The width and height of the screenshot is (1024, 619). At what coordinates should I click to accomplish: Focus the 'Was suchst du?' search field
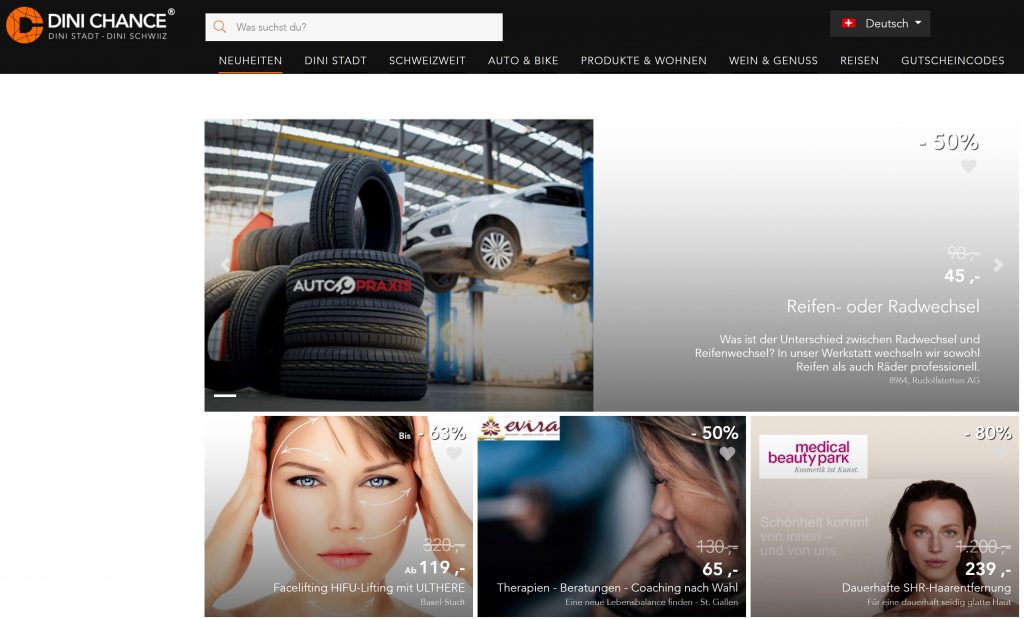[365, 27]
